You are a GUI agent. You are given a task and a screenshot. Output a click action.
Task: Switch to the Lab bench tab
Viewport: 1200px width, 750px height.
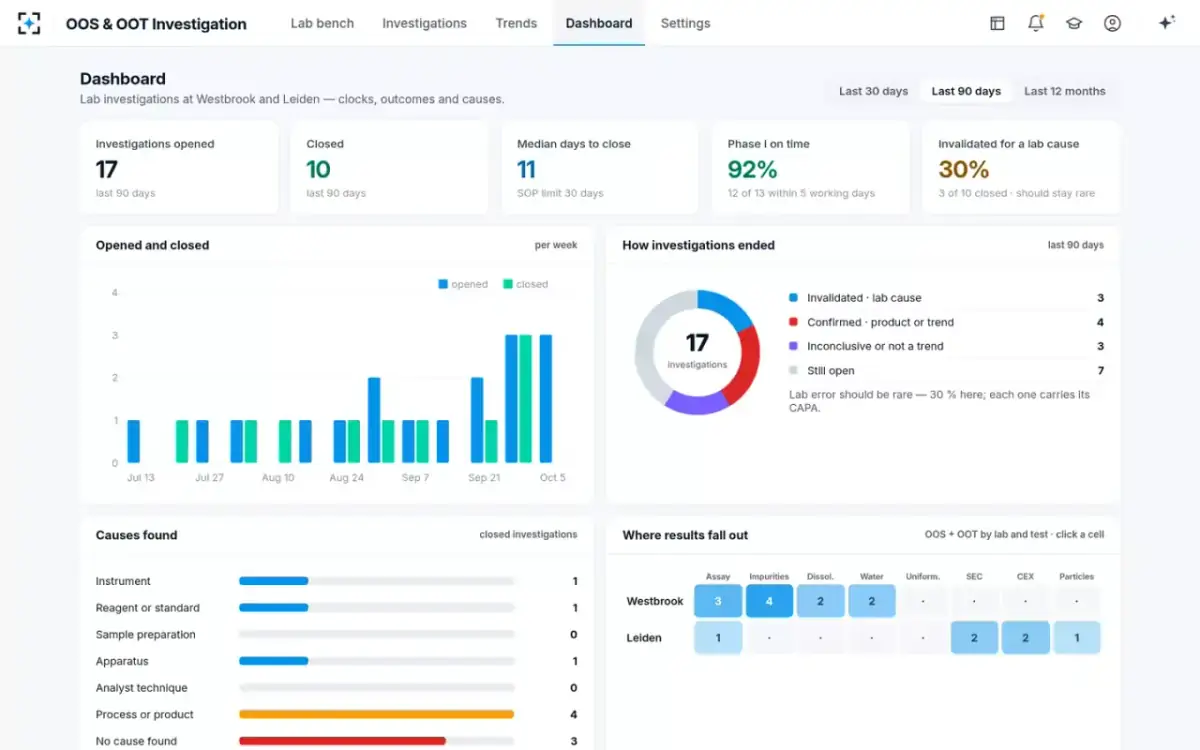click(x=322, y=23)
